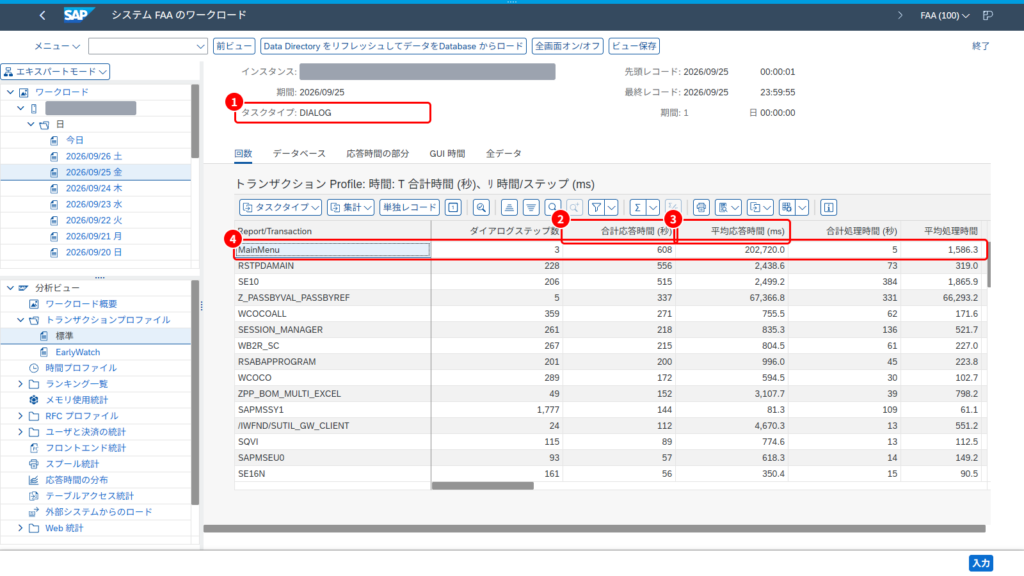Print the transaction profile table
Screen dimensions: 1024x576
(701, 208)
